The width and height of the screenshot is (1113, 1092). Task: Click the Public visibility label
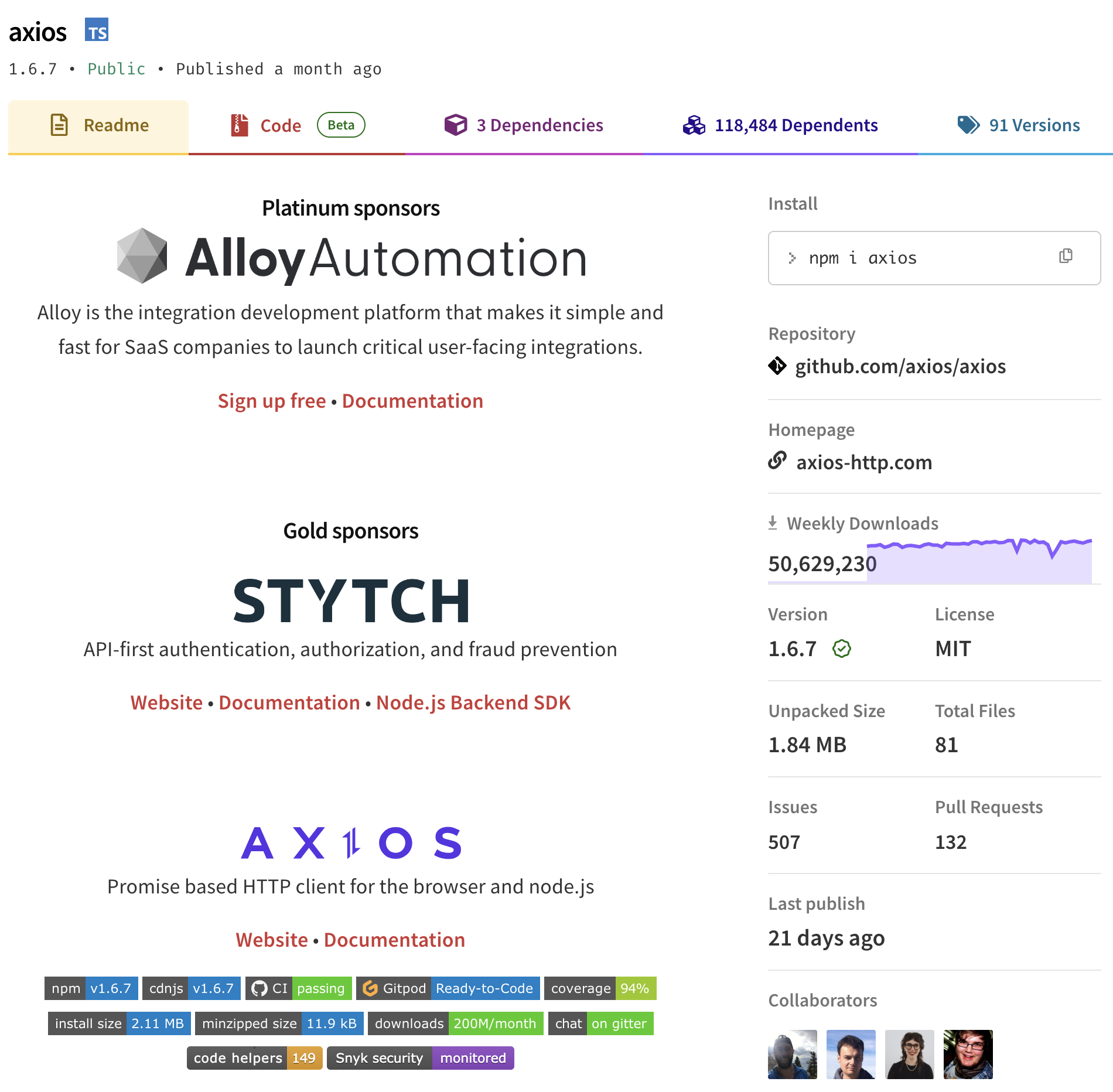117,69
